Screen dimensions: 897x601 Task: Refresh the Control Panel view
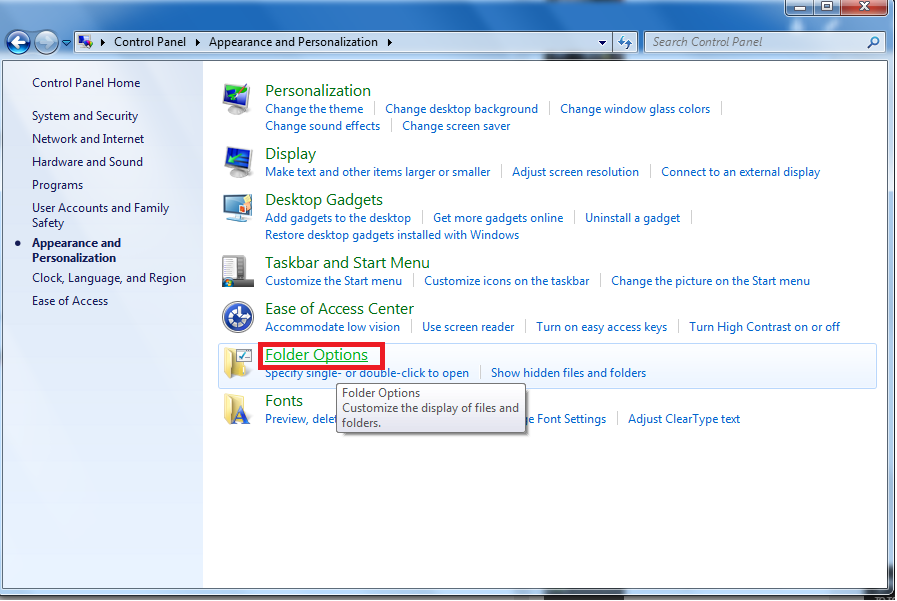pos(625,42)
